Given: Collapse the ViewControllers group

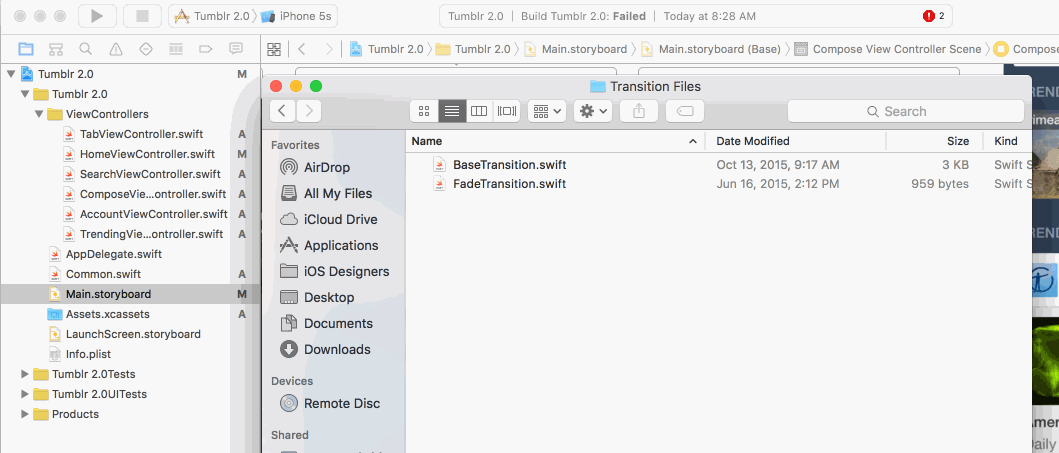Looking at the screenshot, I should point(38,114).
